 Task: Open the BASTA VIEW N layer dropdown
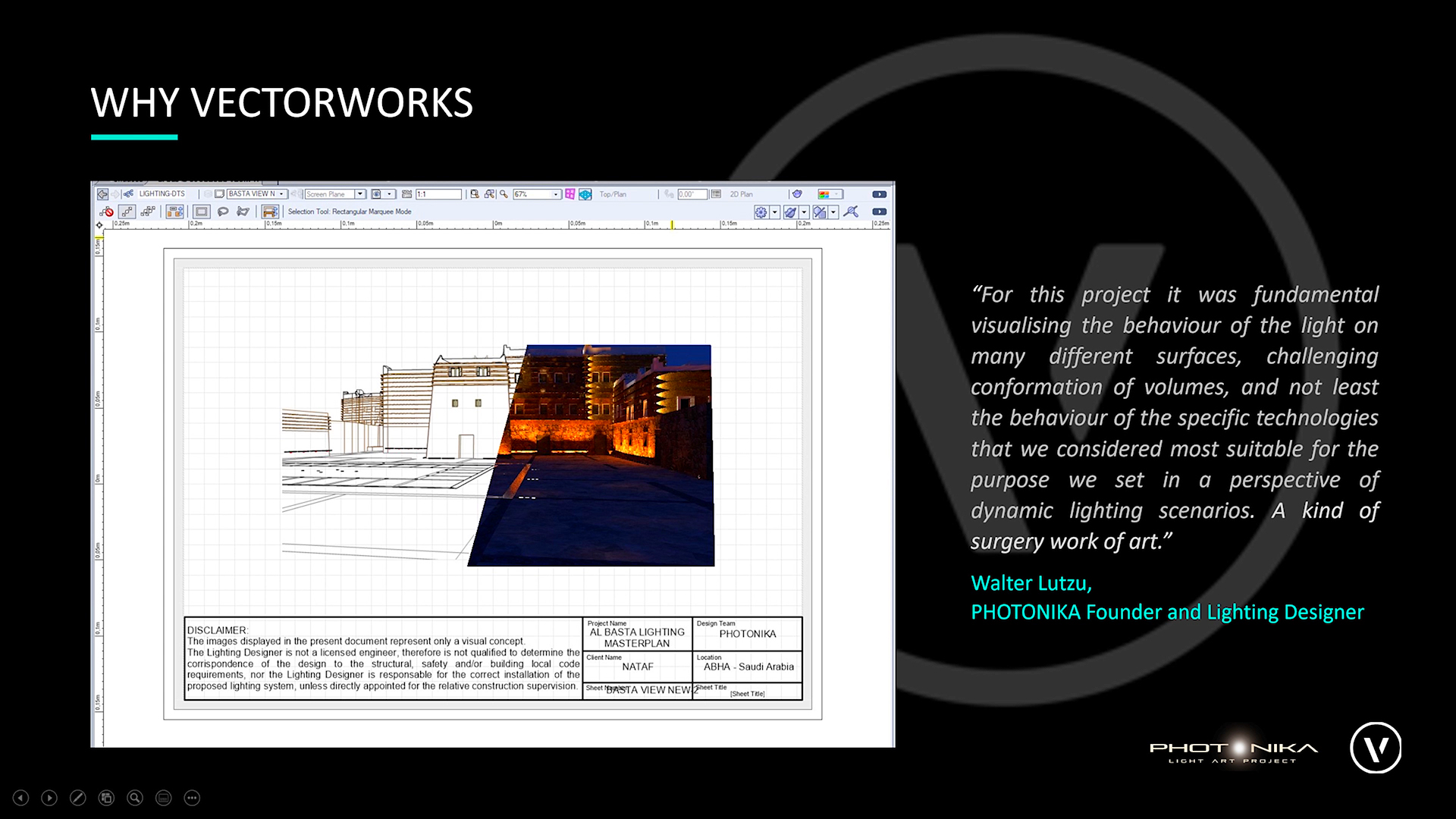coord(257,194)
